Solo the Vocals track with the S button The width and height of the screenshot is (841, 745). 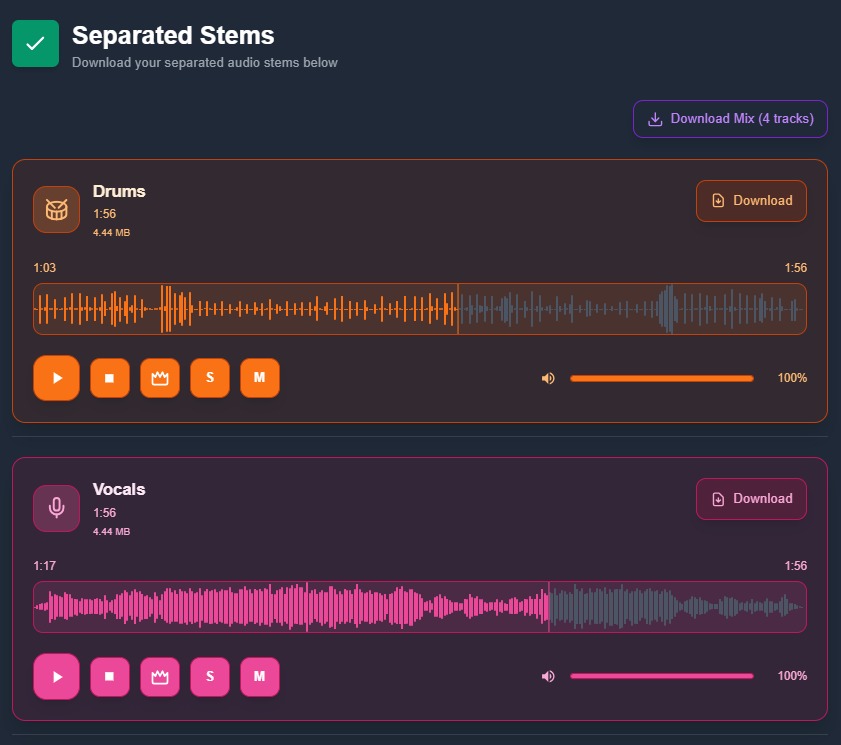tap(210, 677)
